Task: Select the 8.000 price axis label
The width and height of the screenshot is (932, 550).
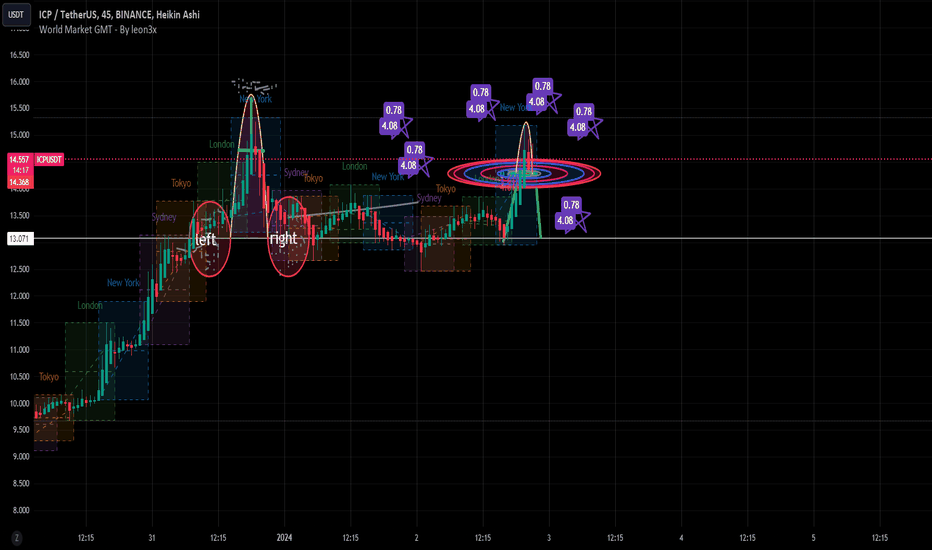Action: point(19,510)
